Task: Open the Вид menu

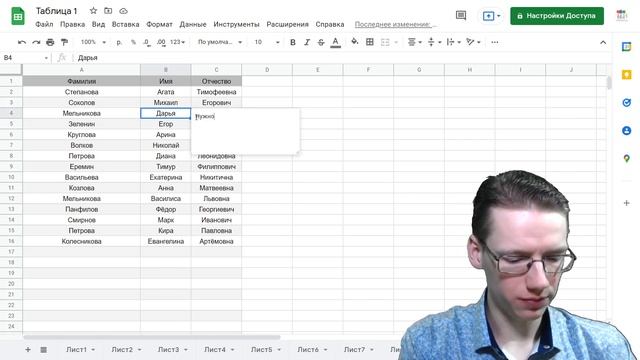Action: point(98,24)
